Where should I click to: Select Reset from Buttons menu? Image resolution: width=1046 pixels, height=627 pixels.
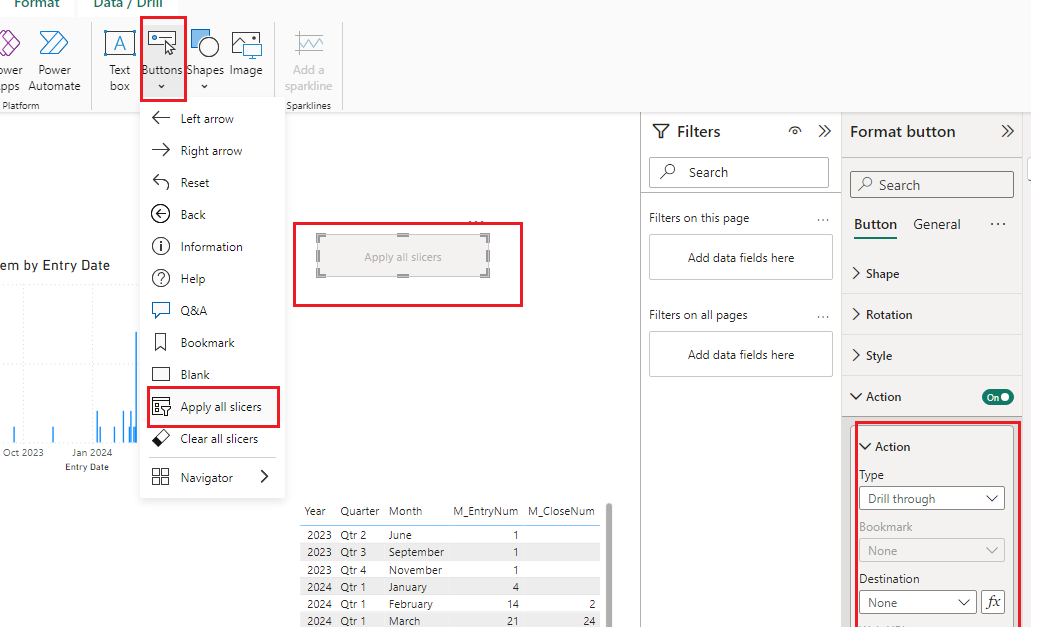(x=212, y=183)
